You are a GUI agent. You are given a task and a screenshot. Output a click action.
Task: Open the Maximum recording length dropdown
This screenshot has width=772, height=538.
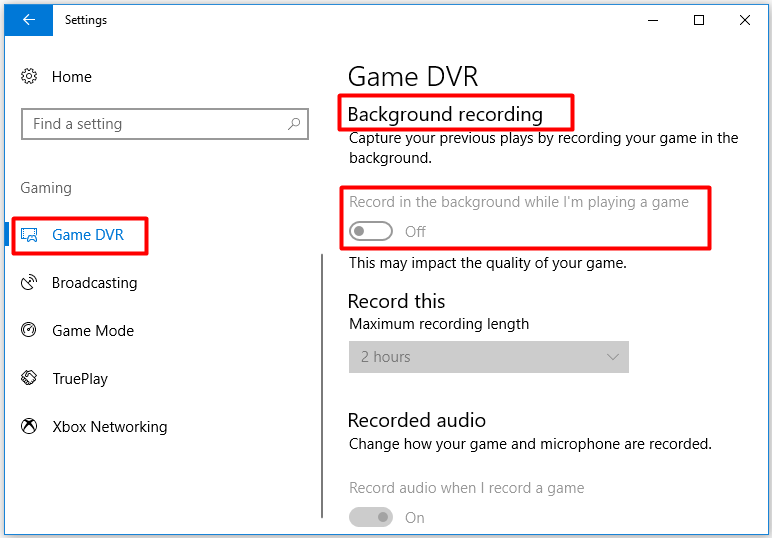(488, 357)
